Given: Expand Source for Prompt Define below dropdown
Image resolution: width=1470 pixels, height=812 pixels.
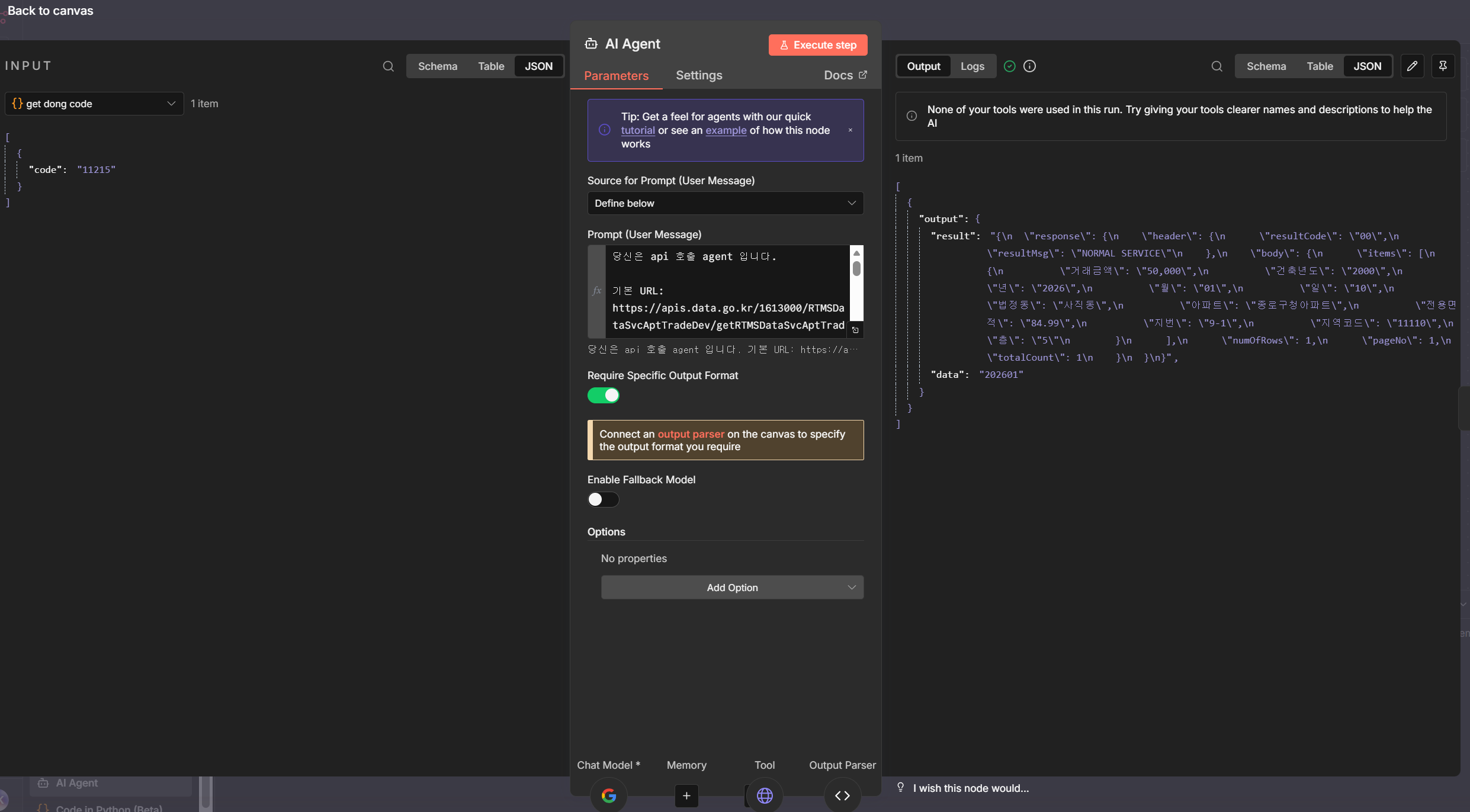Looking at the screenshot, I should point(725,203).
